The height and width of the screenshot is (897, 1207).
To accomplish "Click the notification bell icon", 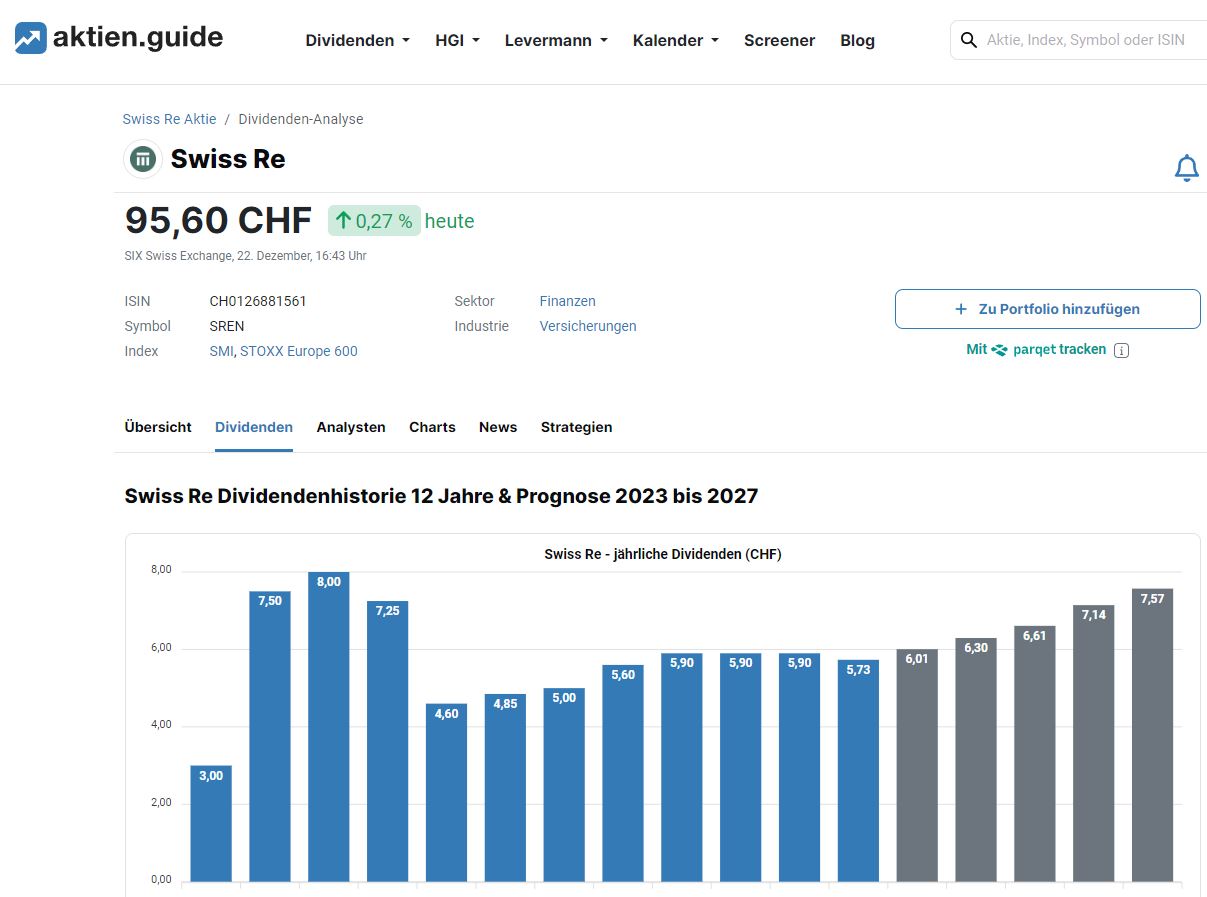I will 1186,168.
